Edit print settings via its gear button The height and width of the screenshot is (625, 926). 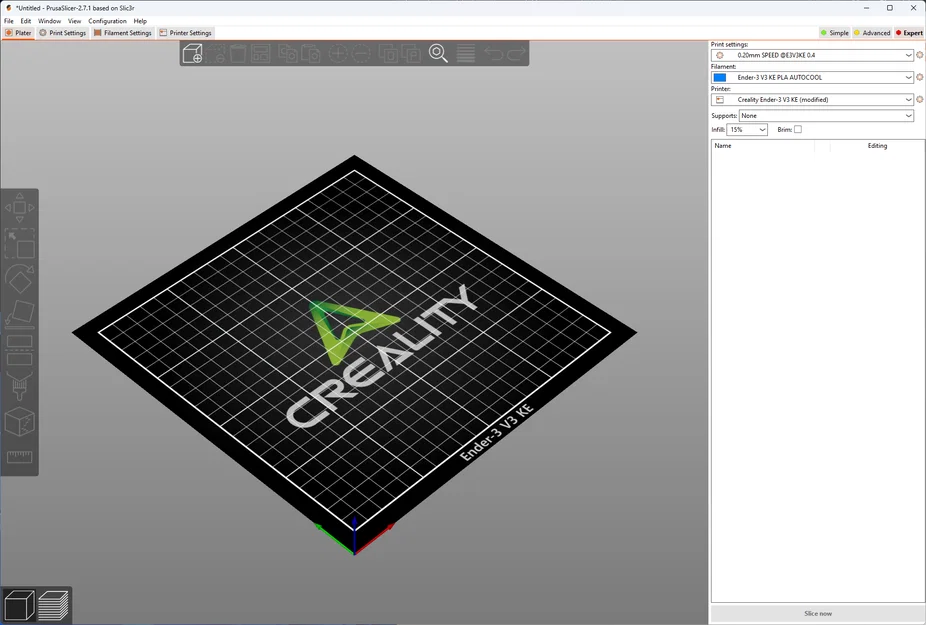(919, 55)
